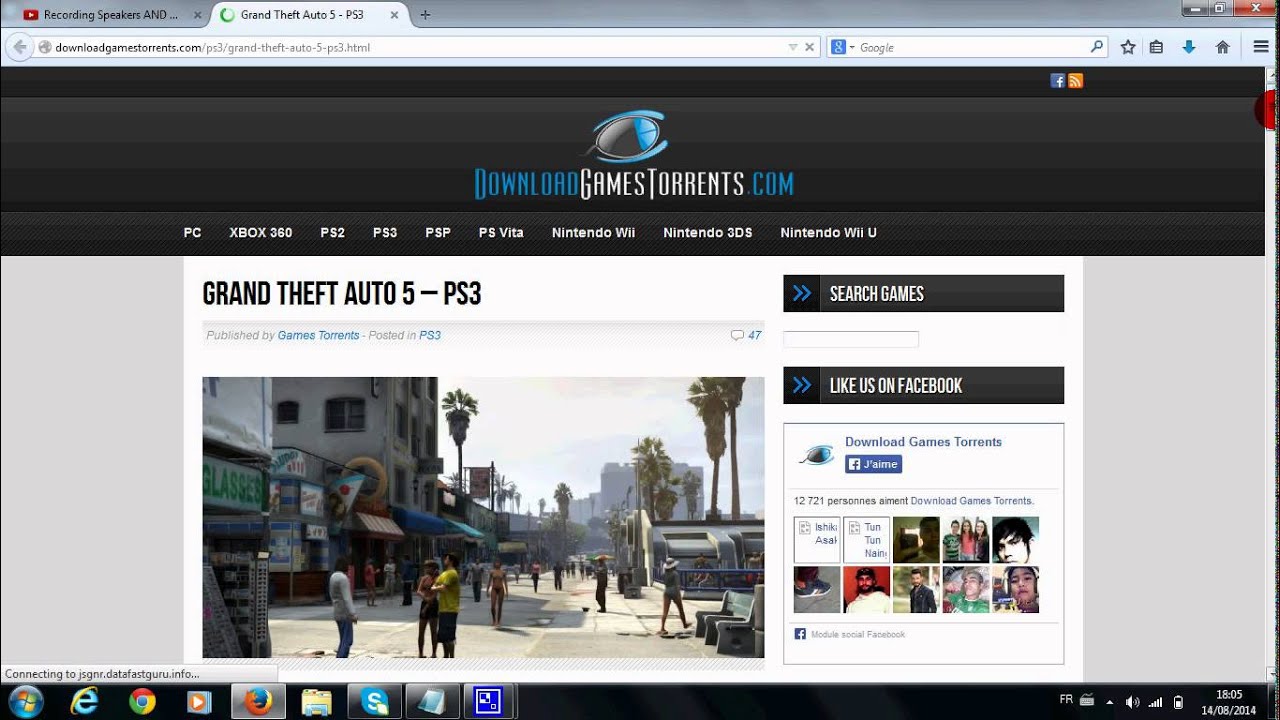Open the Ishiki Asak profile tile
Image resolution: width=1280 pixels, height=720 pixels.
tap(817, 540)
